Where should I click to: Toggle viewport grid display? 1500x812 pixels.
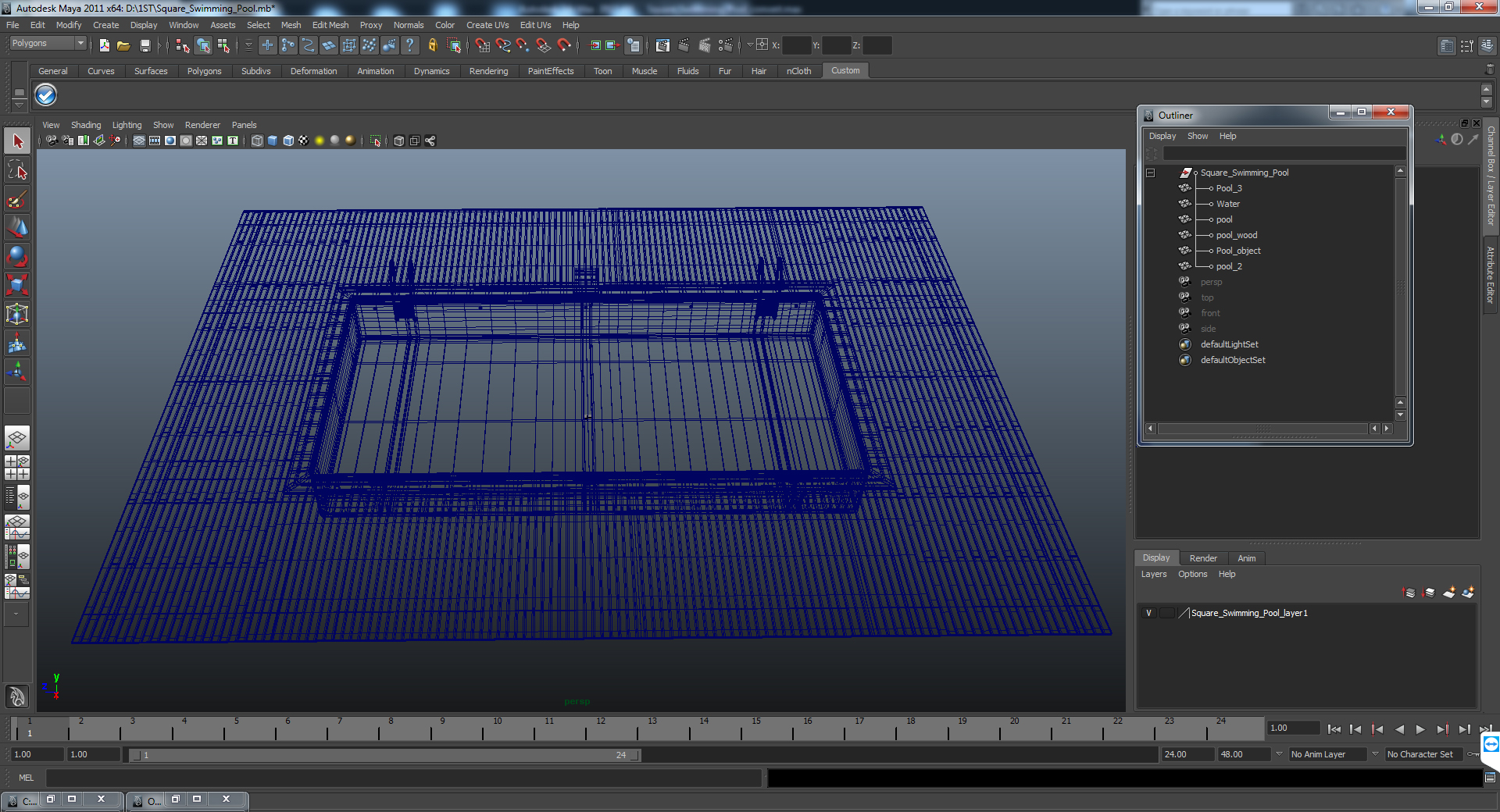(x=139, y=141)
